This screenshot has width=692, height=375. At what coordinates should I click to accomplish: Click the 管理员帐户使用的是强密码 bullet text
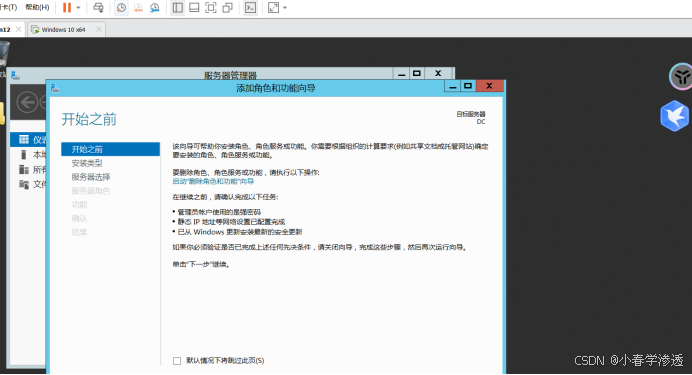pyautogui.click(x=219, y=212)
